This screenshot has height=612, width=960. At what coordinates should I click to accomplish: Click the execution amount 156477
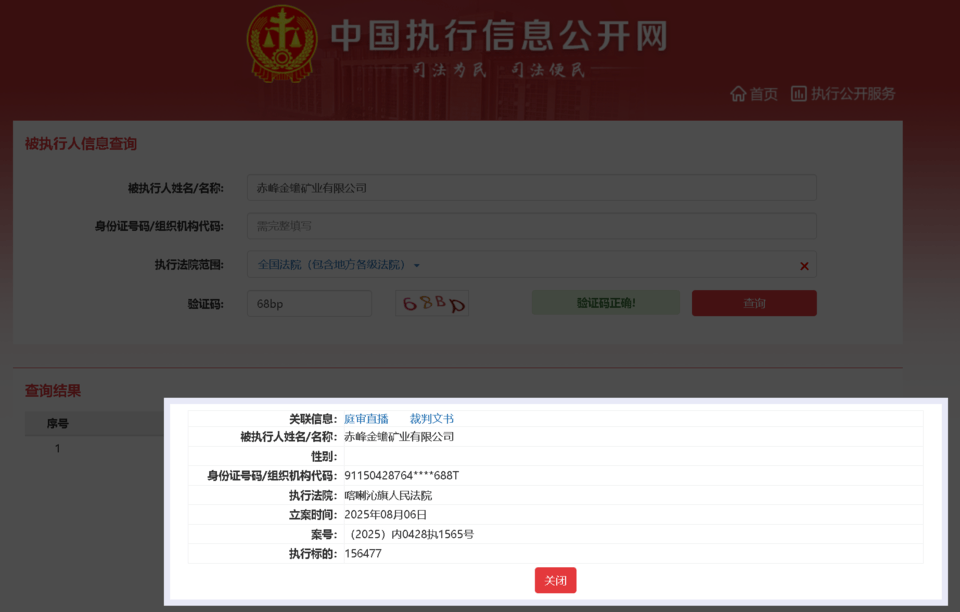(x=363, y=553)
